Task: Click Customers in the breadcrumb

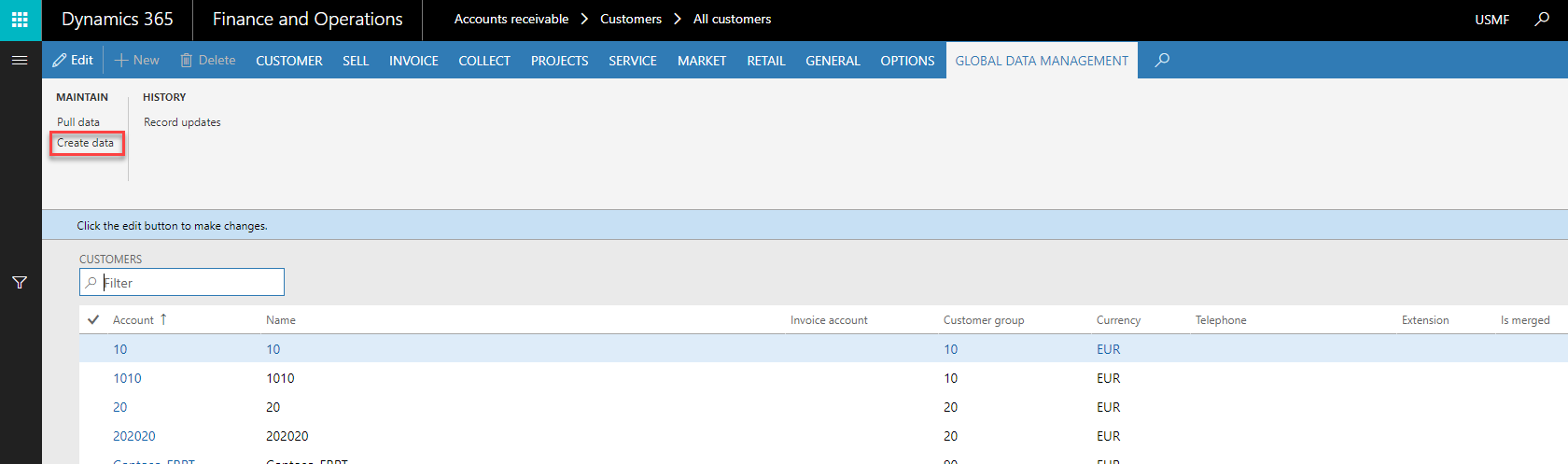Action: pos(631,19)
